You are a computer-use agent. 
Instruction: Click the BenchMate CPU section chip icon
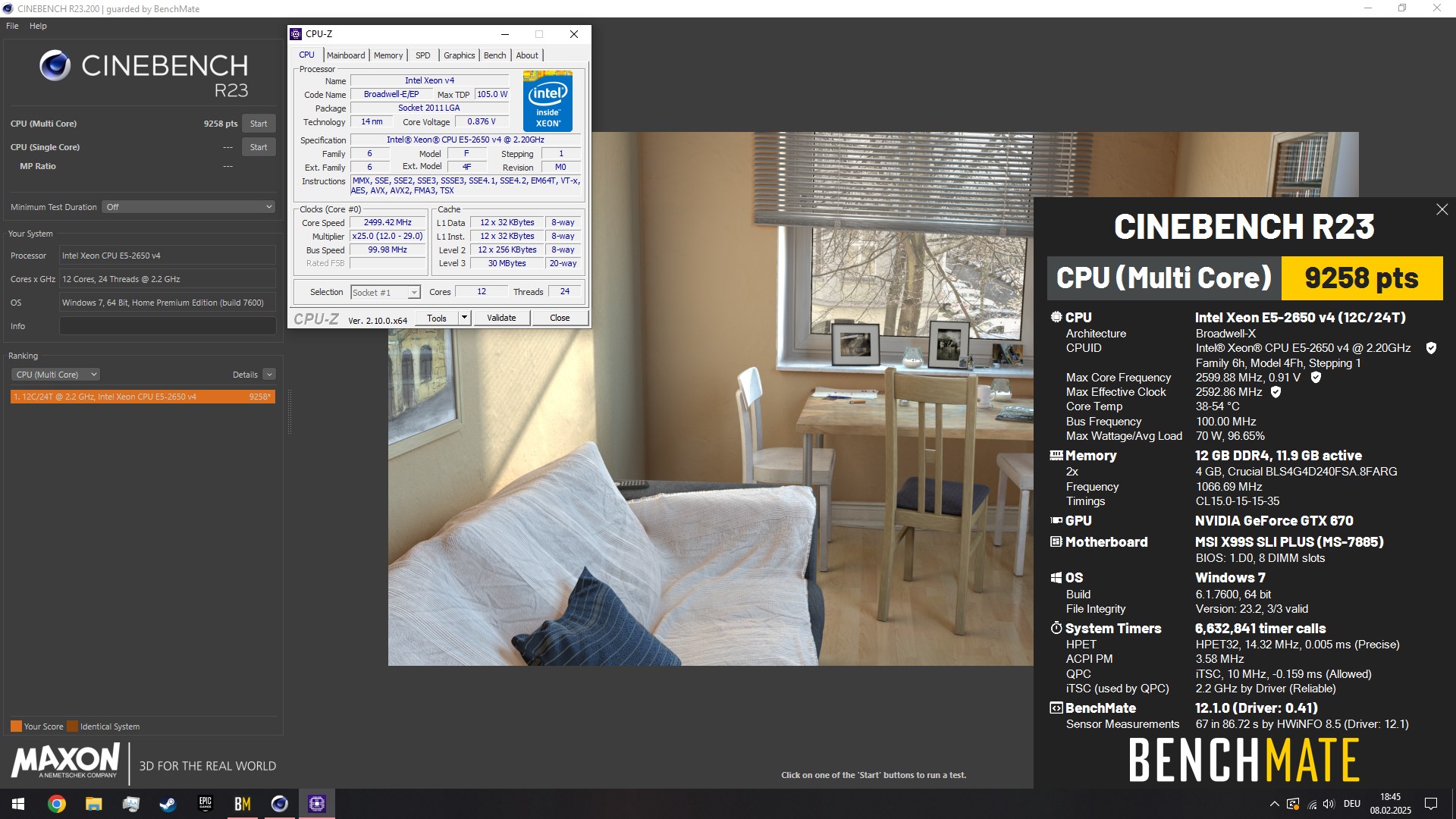coord(1056,317)
